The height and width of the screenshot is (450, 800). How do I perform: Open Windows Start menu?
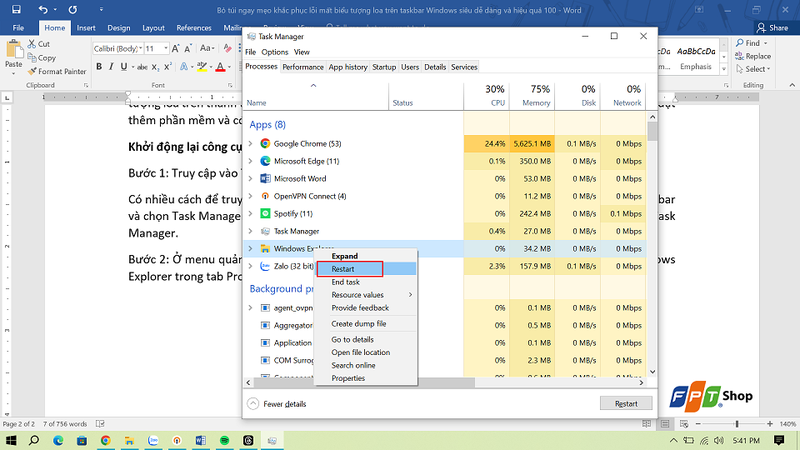tap(11, 440)
